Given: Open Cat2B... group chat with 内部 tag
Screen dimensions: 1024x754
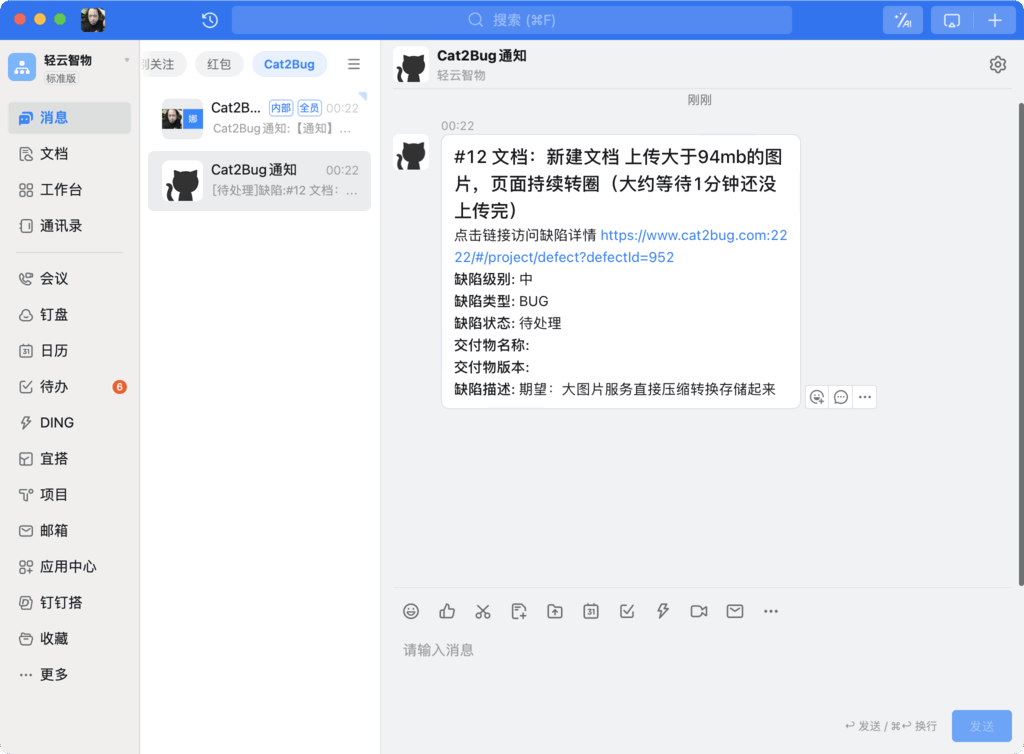Looking at the screenshot, I should [260, 118].
